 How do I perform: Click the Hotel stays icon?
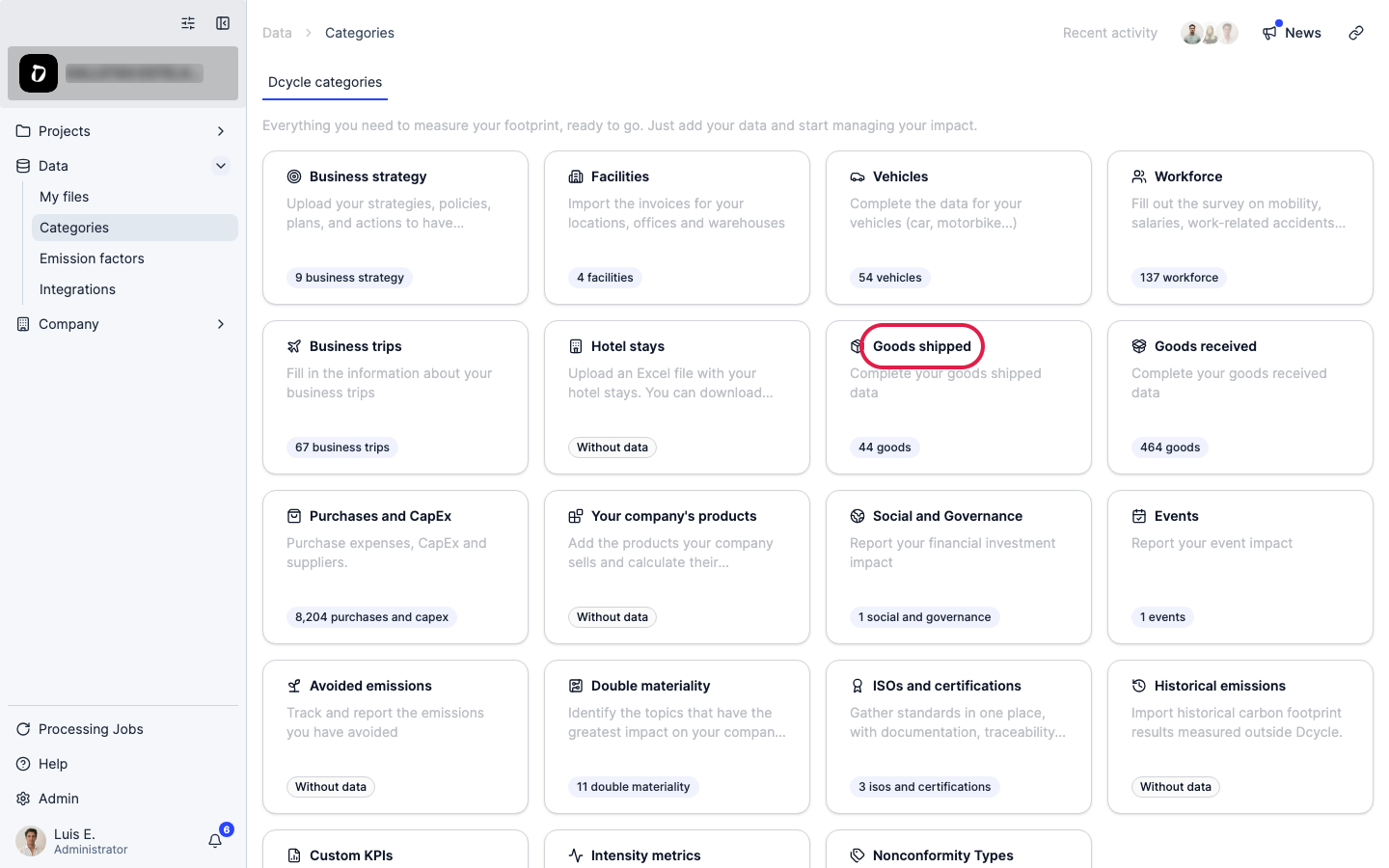point(576,346)
